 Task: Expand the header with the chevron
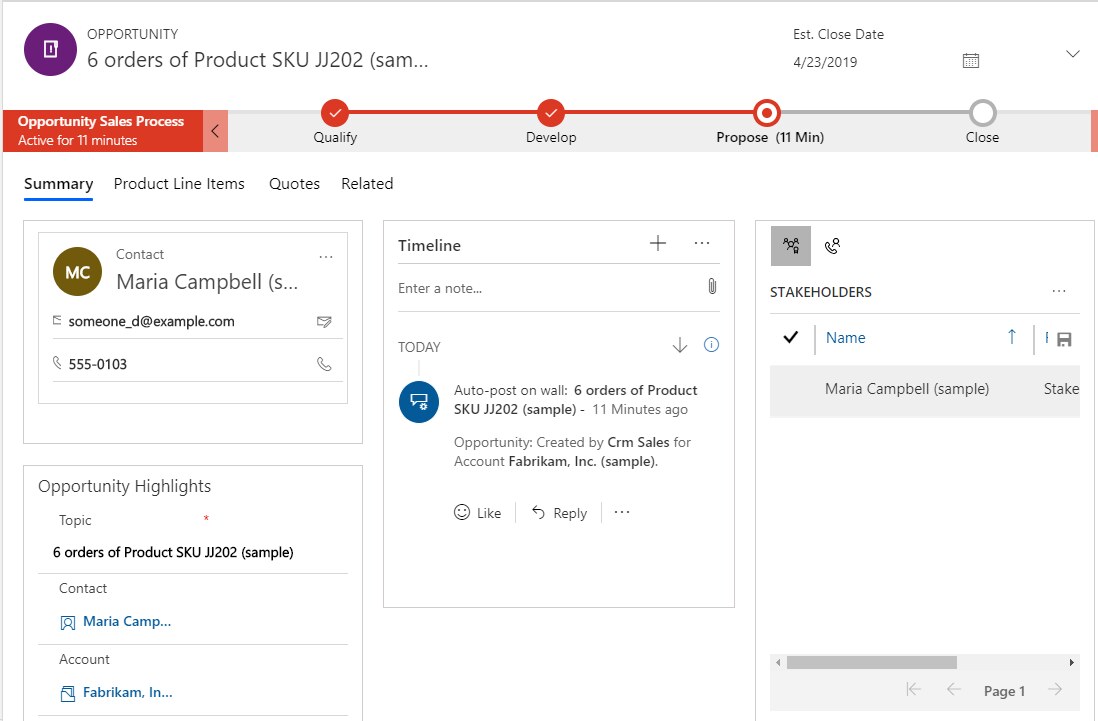coord(1072,54)
